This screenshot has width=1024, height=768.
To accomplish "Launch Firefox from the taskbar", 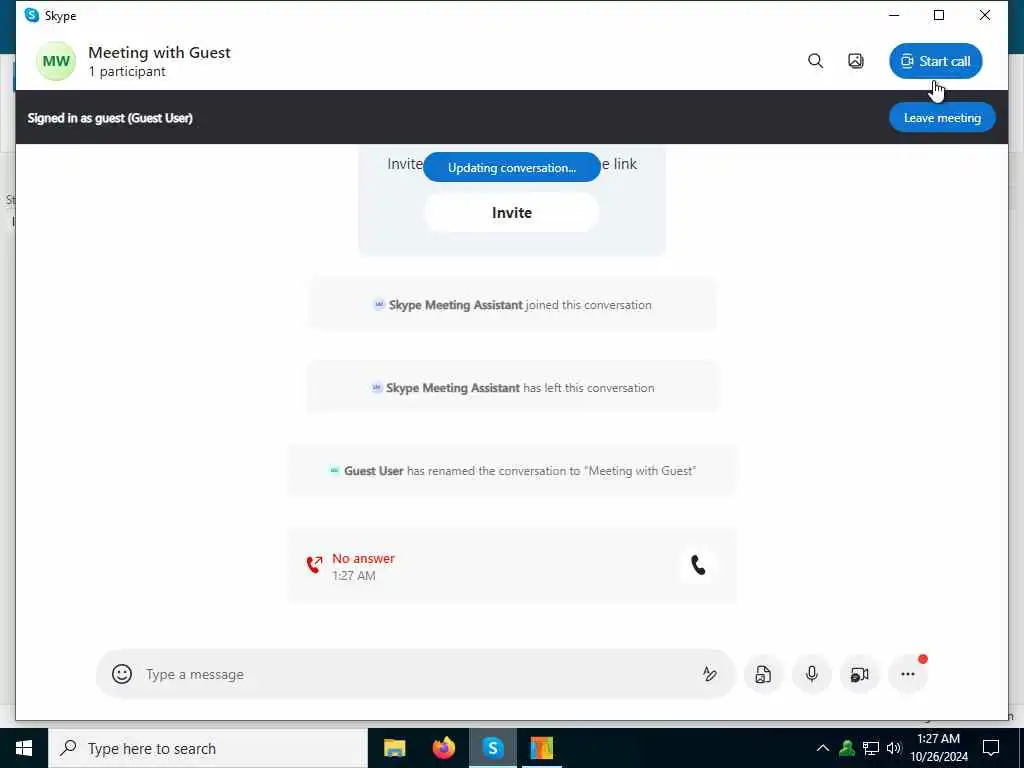I will pos(444,748).
